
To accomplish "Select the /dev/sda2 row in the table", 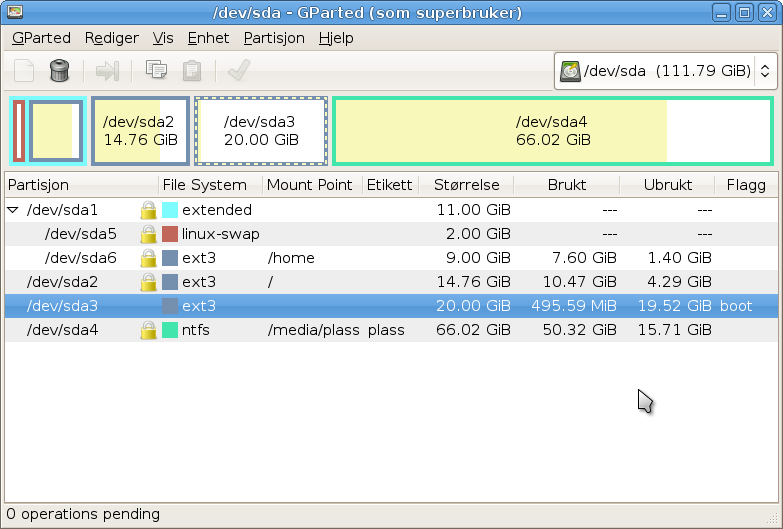I will click(392, 282).
